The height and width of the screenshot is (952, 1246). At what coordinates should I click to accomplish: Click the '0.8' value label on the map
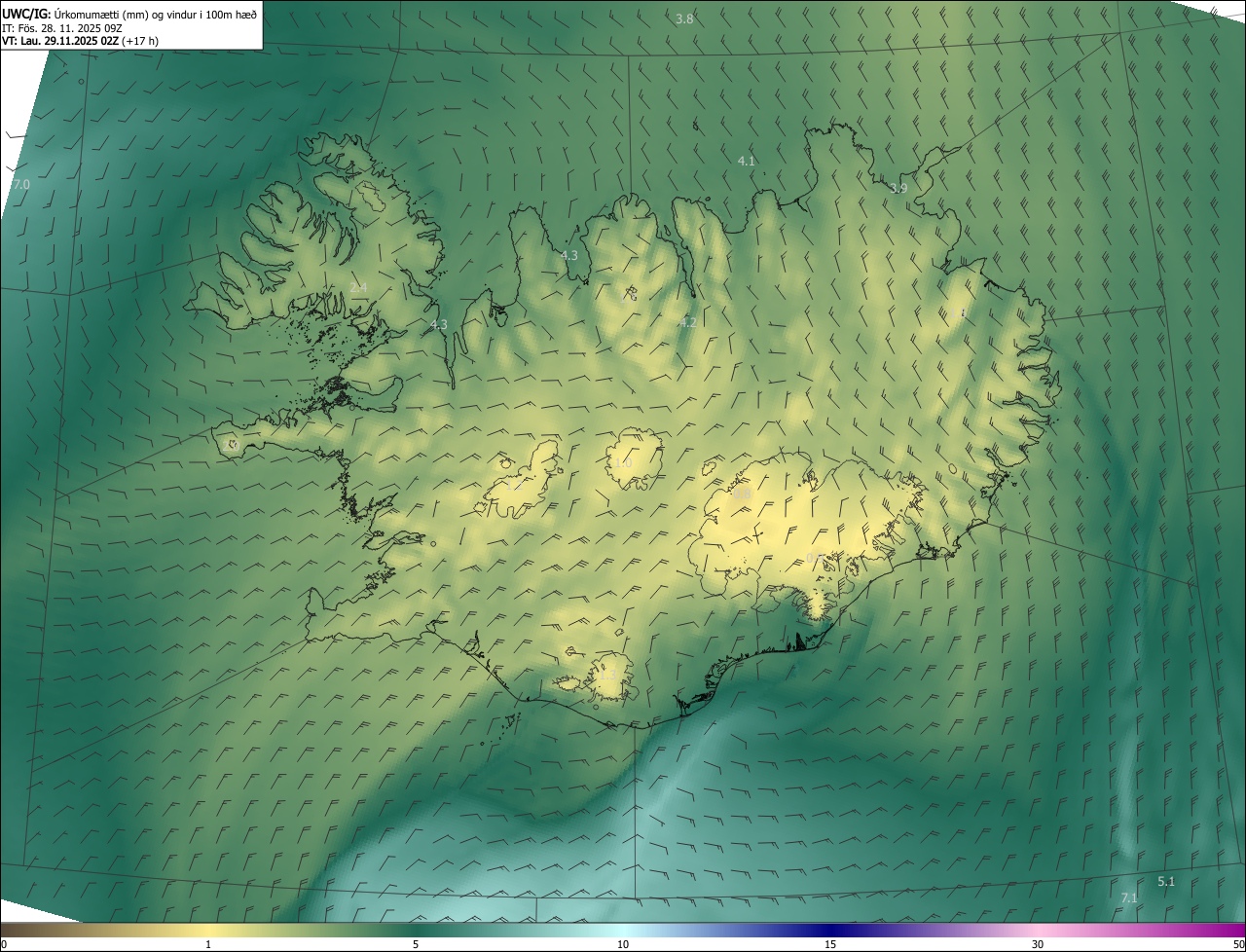(743, 494)
